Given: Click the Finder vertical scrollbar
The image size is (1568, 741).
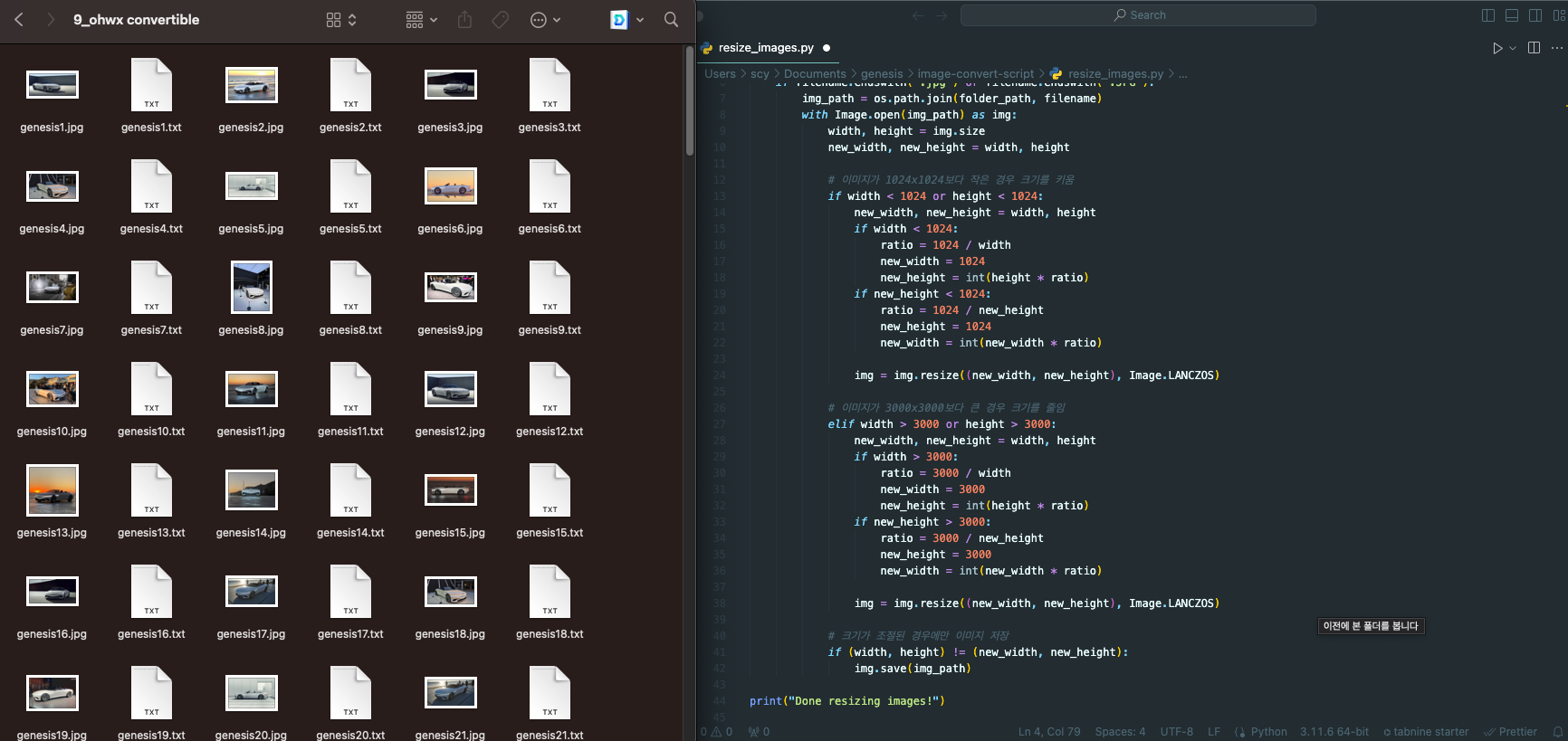Looking at the screenshot, I should (689, 100).
